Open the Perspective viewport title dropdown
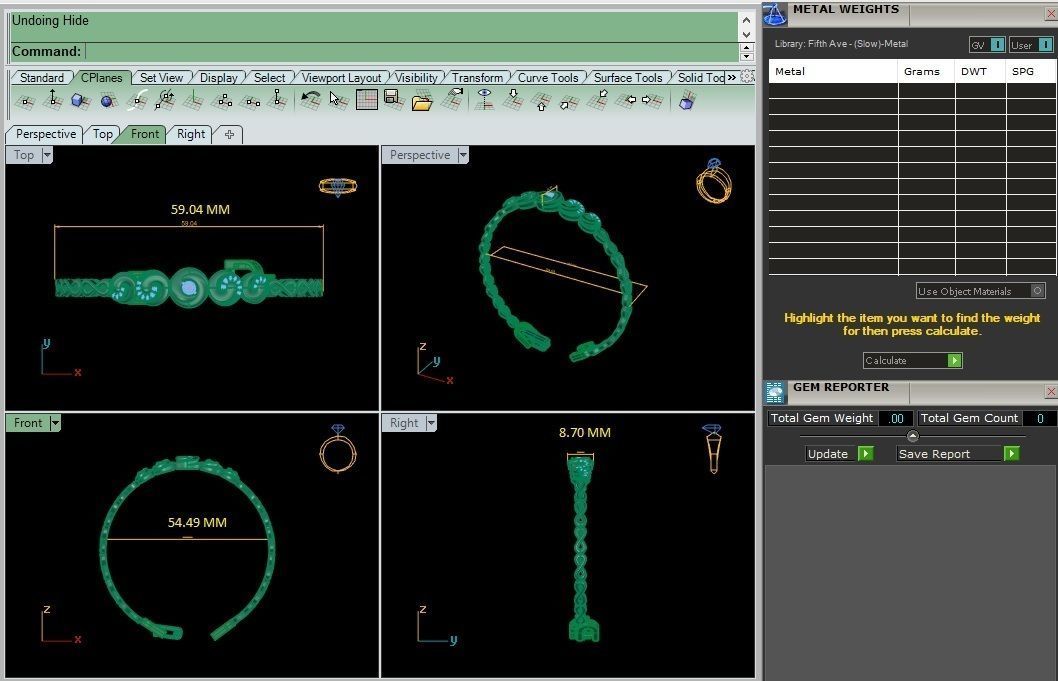The image size is (1058, 681). click(463, 155)
